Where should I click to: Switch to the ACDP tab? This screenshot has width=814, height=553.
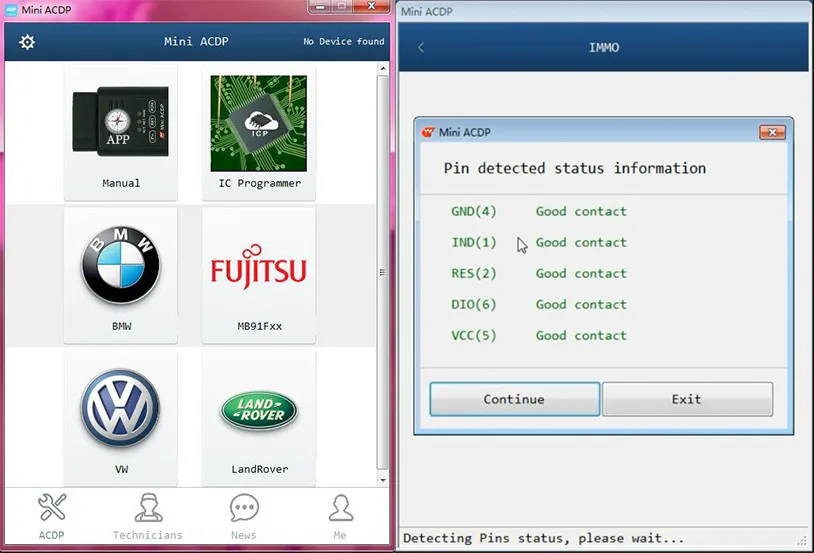51,517
